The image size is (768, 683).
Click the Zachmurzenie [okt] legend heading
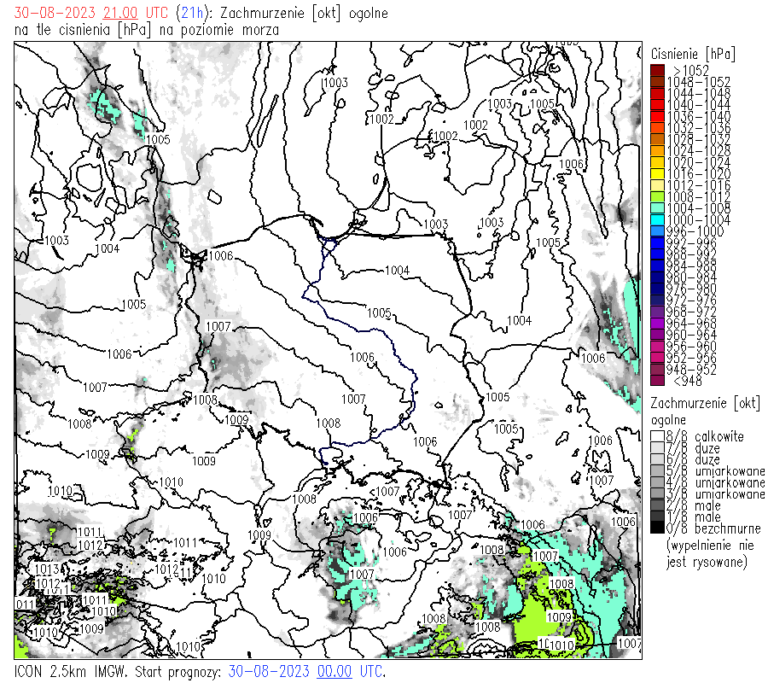coord(705,403)
